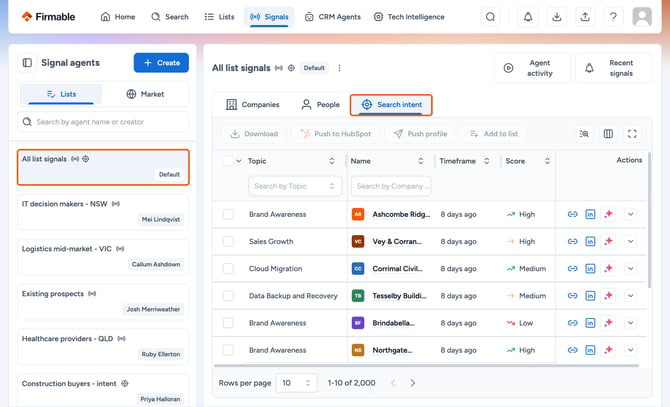Expand actions chevron for Corrimal Civil row

tap(630, 269)
